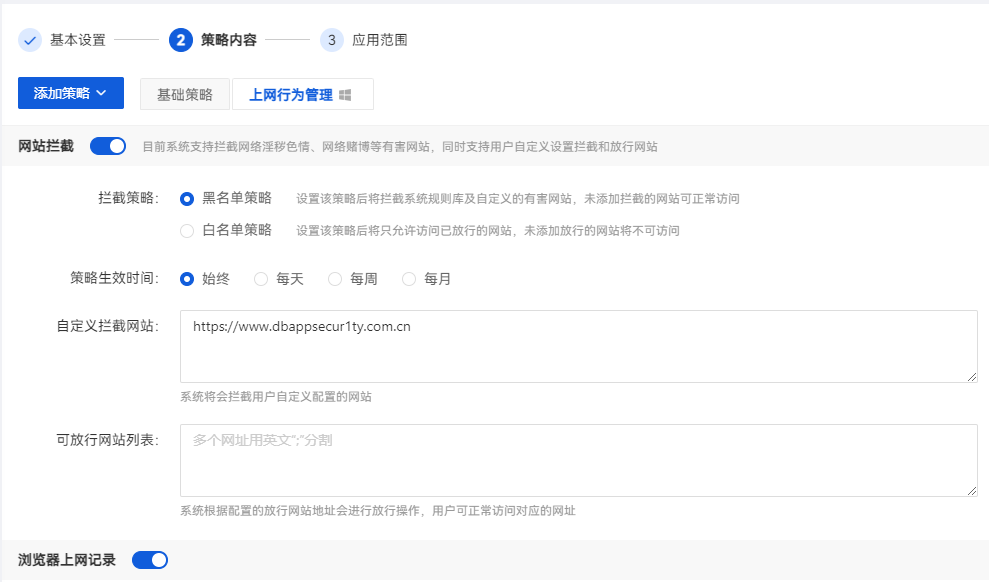This screenshot has width=989, height=582.
Task: Open the 添加策略 dropdown button
Action: click(x=70, y=93)
